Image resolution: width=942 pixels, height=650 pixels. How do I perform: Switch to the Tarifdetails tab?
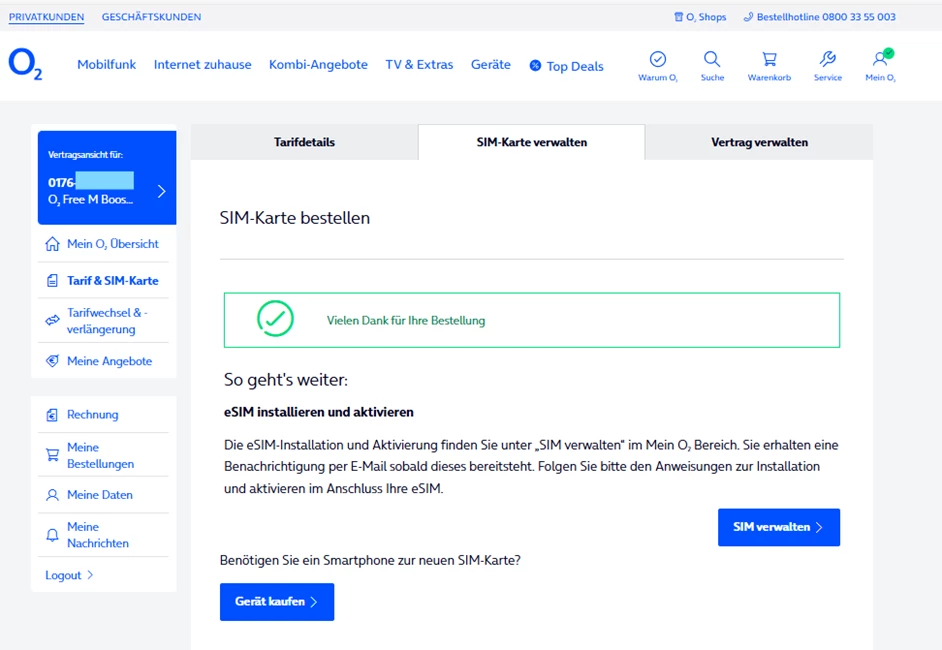pyautogui.click(x=305, y=142)
